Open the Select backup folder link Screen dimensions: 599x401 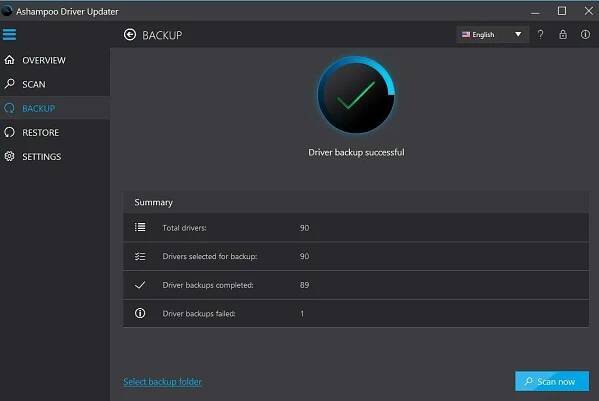(162, 382)
